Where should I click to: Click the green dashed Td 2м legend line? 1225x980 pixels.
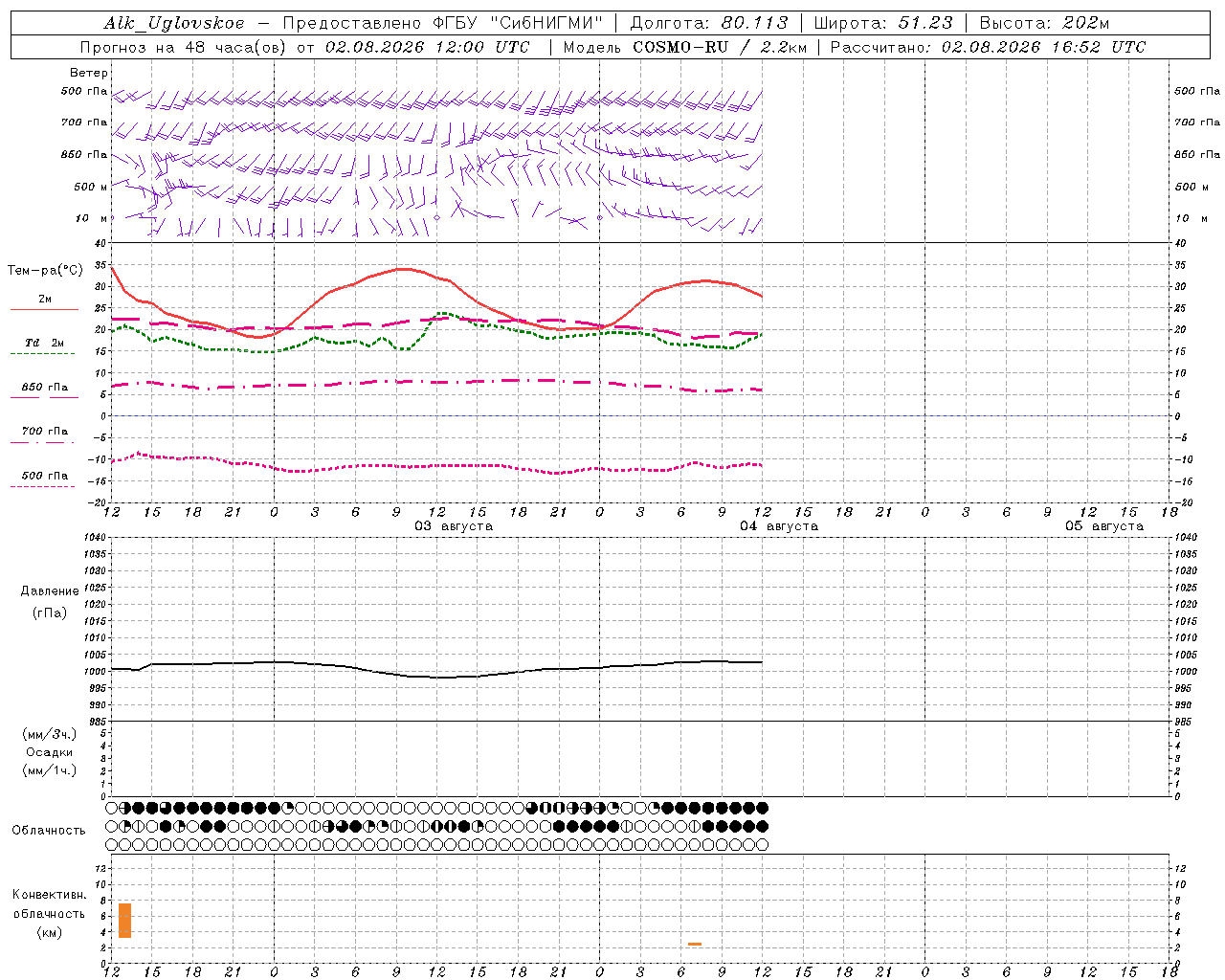point(42,354)
